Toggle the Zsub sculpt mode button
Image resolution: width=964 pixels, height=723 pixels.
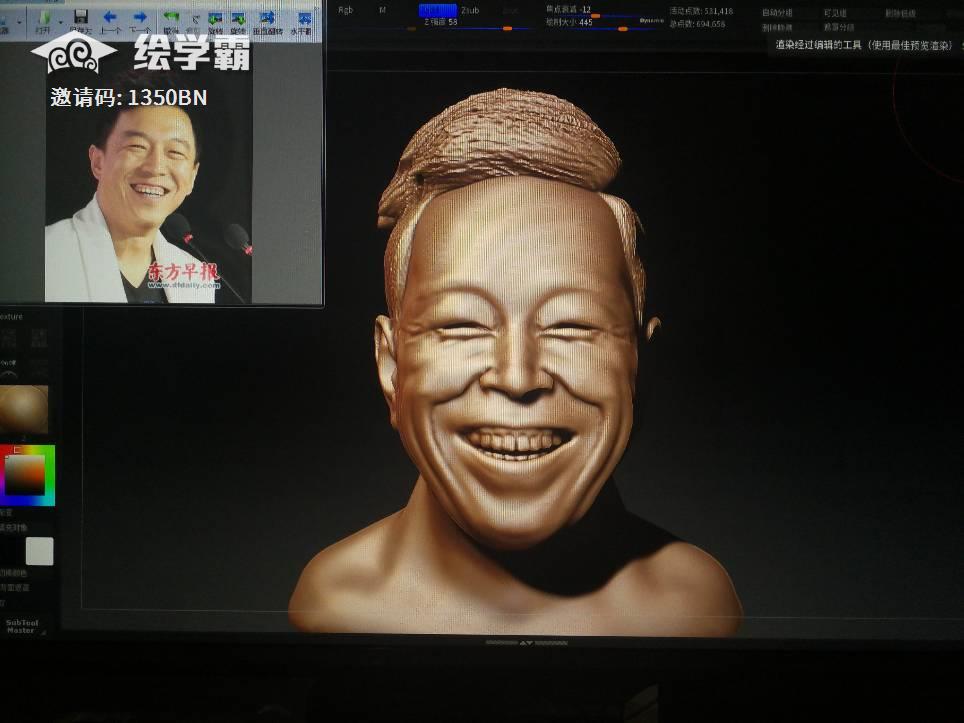(x=470, y=10)
